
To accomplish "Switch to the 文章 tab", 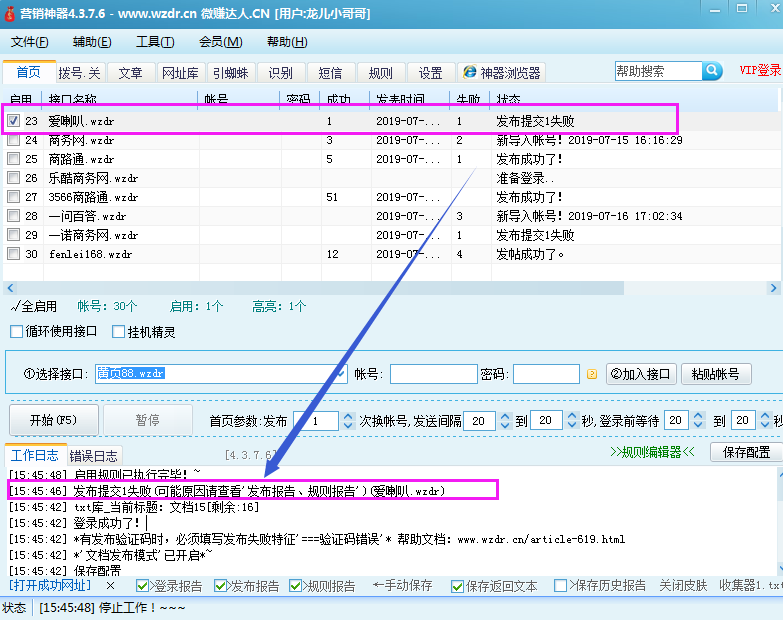I will [131, 73].
